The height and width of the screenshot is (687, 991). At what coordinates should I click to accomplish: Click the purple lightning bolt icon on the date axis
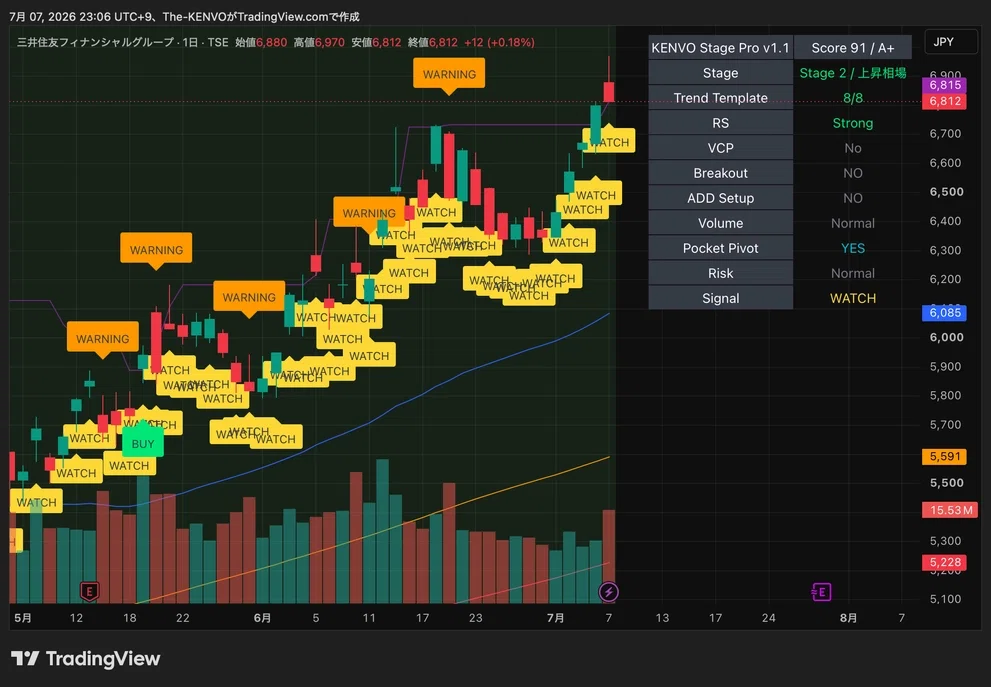tap(608, 592)
